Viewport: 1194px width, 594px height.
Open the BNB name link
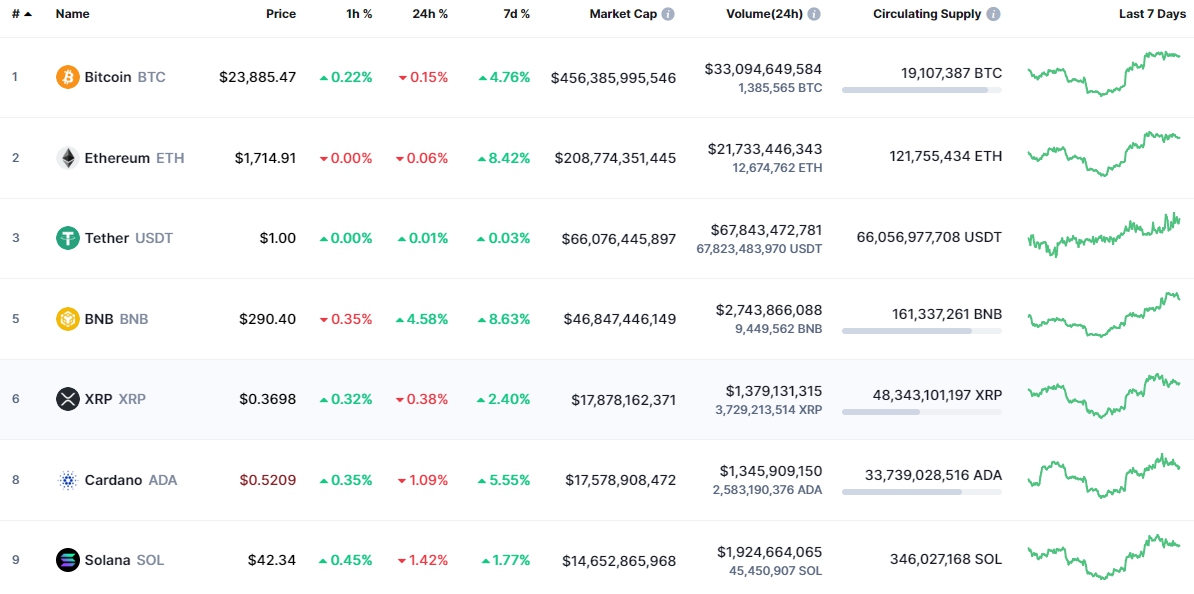[99, 319]
